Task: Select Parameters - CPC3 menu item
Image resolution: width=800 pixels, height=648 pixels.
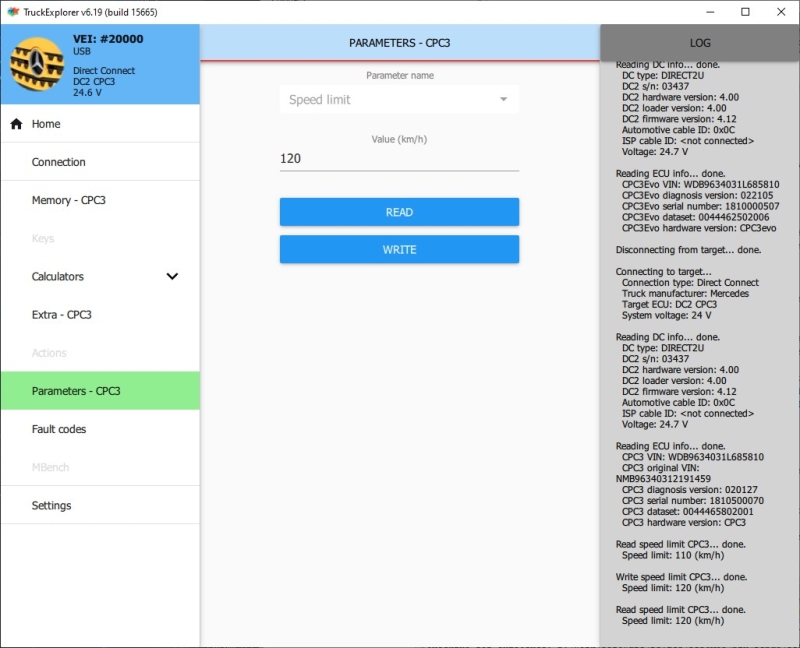Action: click(100, 391)
